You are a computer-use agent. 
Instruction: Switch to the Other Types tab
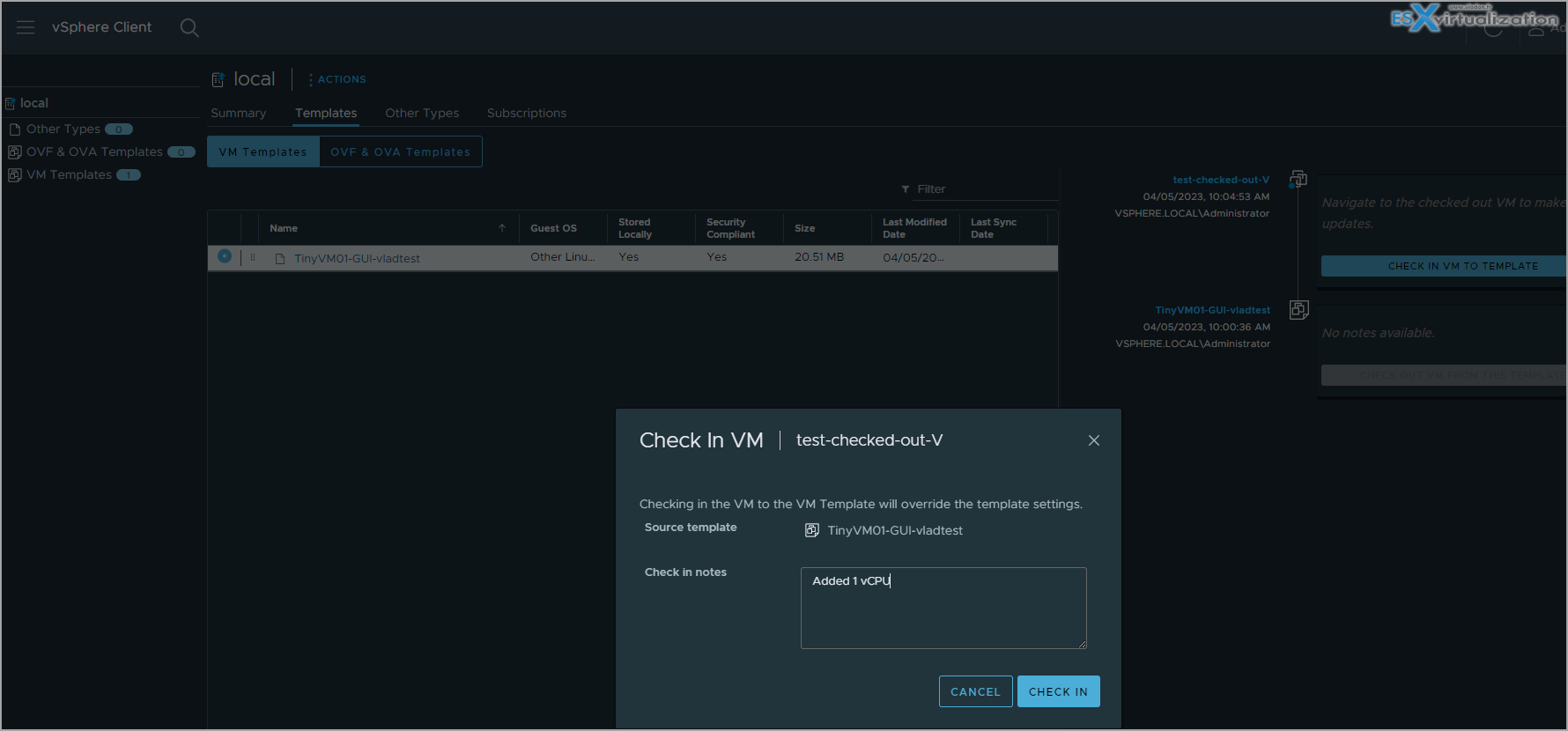(x=422, y=113)
